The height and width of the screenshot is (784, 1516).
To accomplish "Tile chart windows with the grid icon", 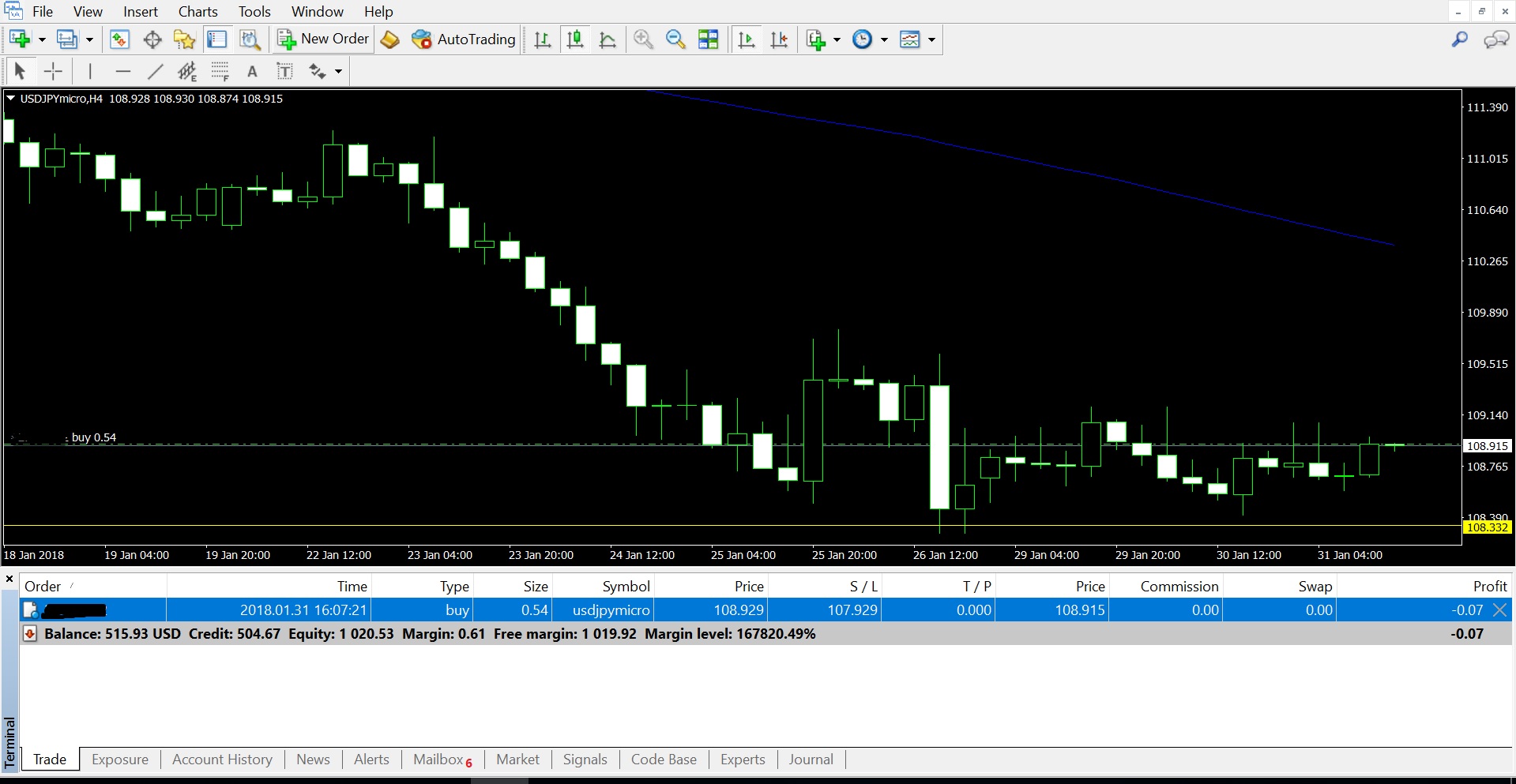I will (x=709, y=39).
